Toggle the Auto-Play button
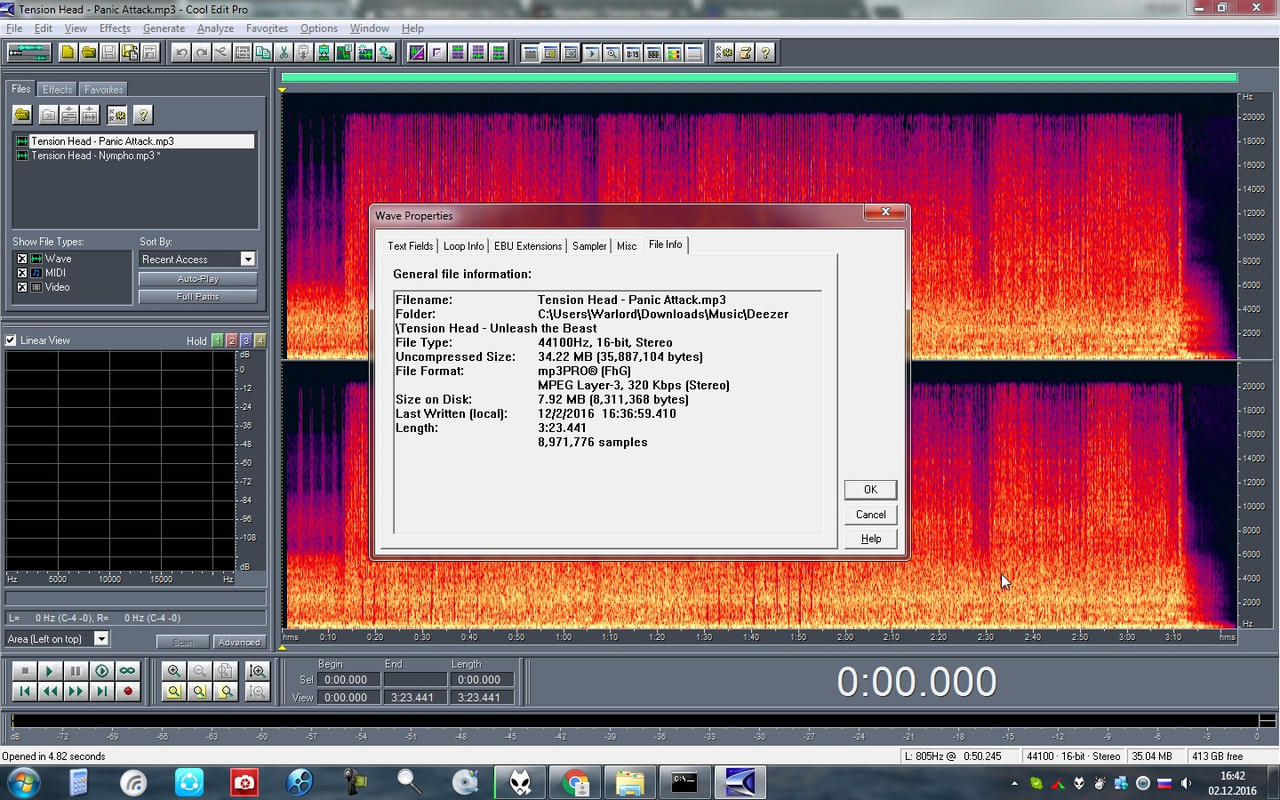This screenshot has width=1280, height=800. point(198,279)
